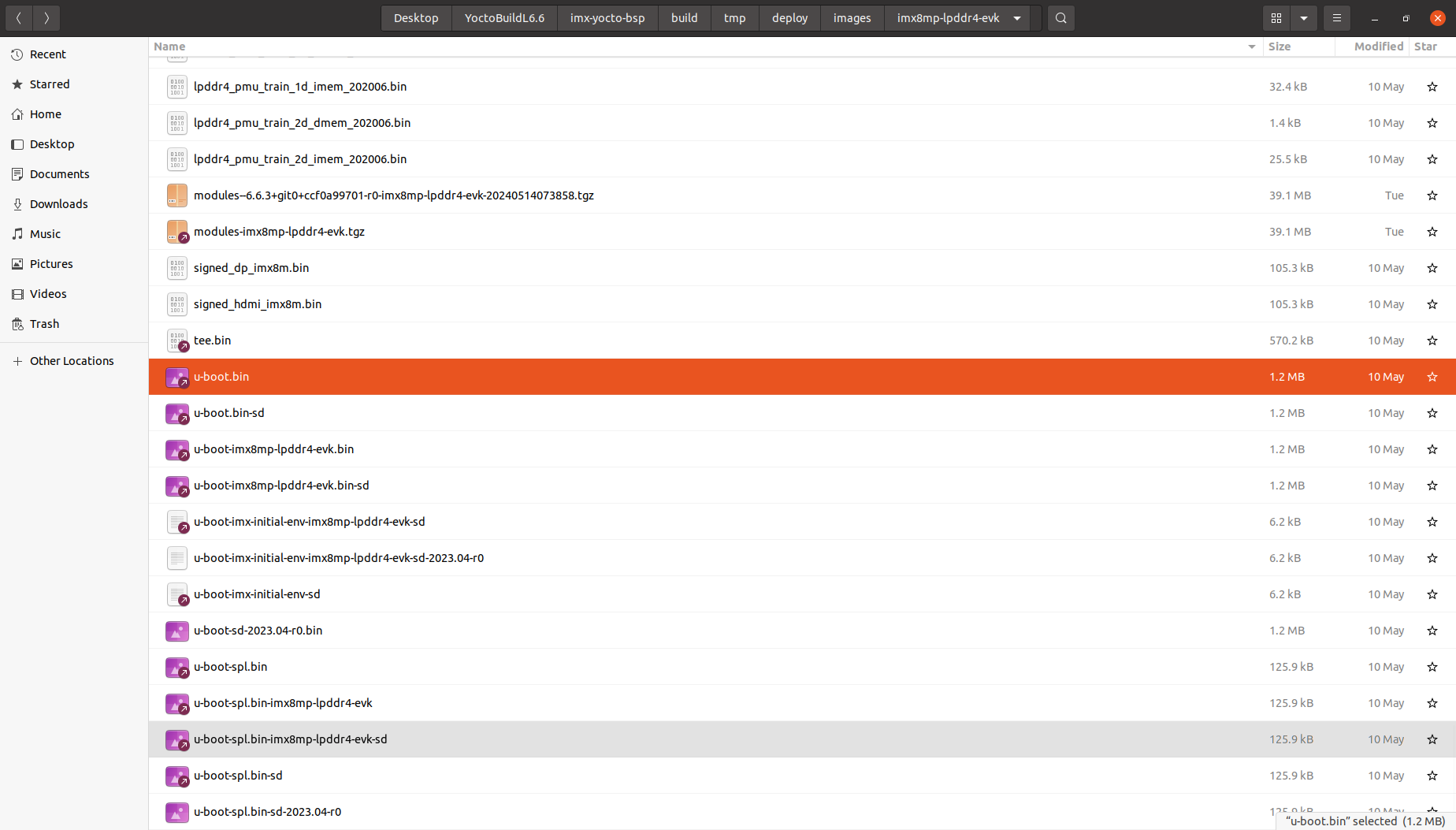Image resolution: width=1456 pixels, height=830 pixels.
Task: Open the imx8mp-lpddr4-evk breadcrumb dropdown
Action: (1016, 17)
